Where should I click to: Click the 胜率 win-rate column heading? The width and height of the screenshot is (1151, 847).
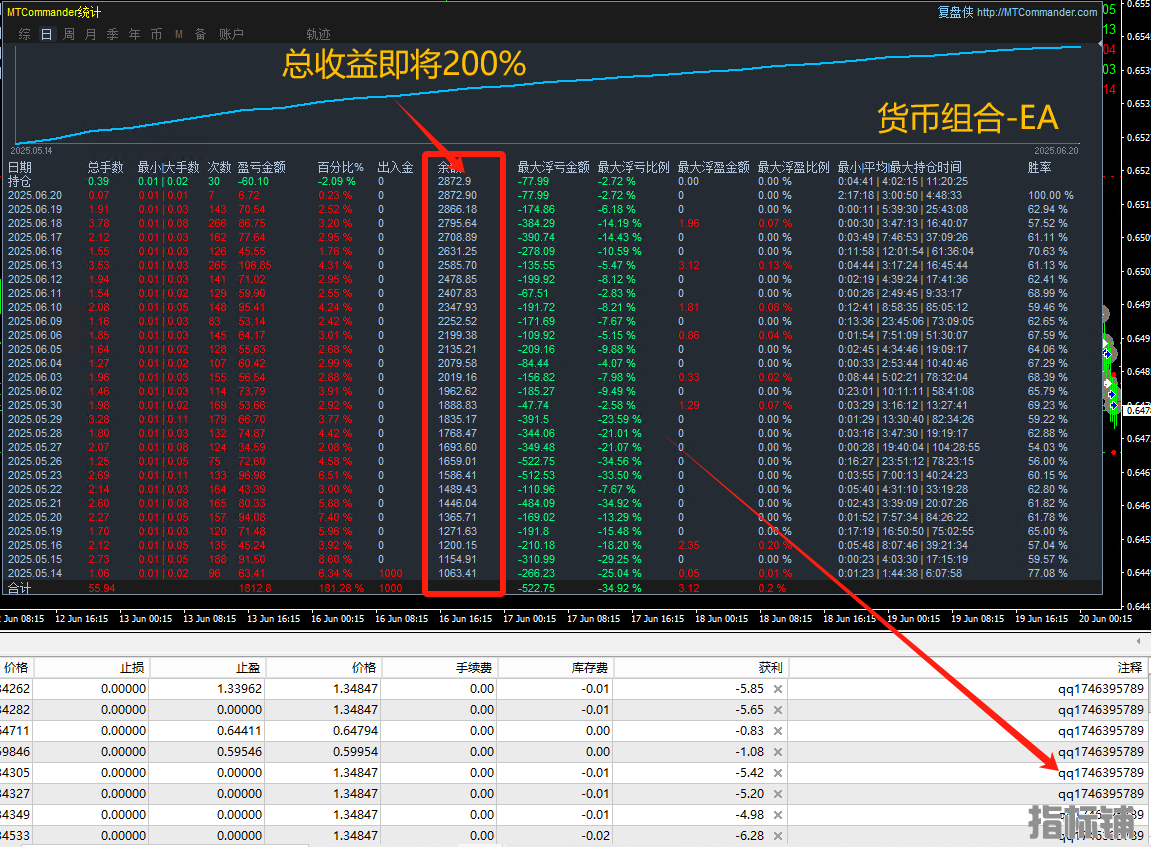tap(1039, 167)
